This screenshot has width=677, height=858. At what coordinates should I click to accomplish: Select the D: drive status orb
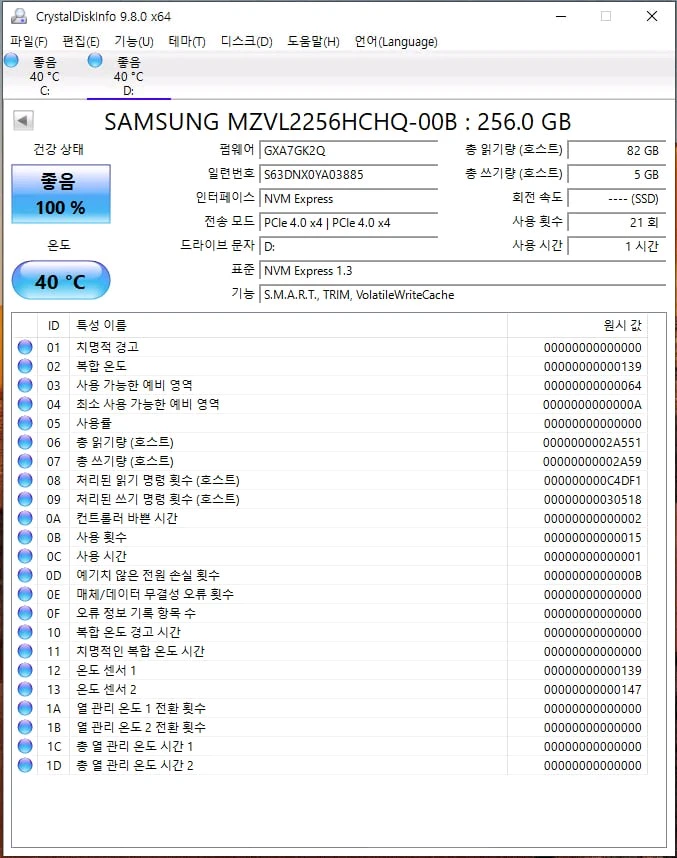[95, 60]
